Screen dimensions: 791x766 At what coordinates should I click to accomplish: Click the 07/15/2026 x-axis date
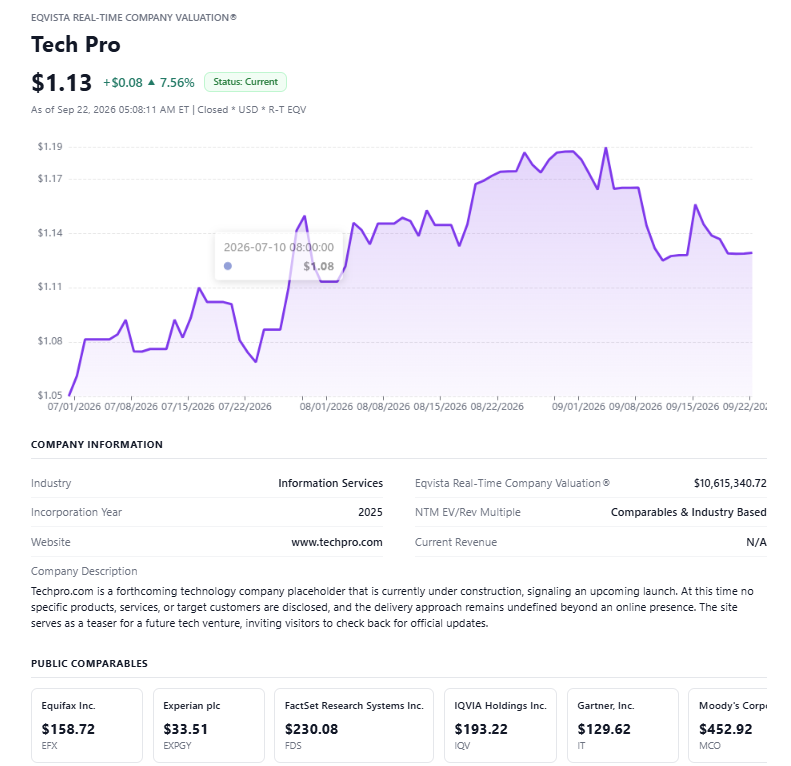[188, 407]
